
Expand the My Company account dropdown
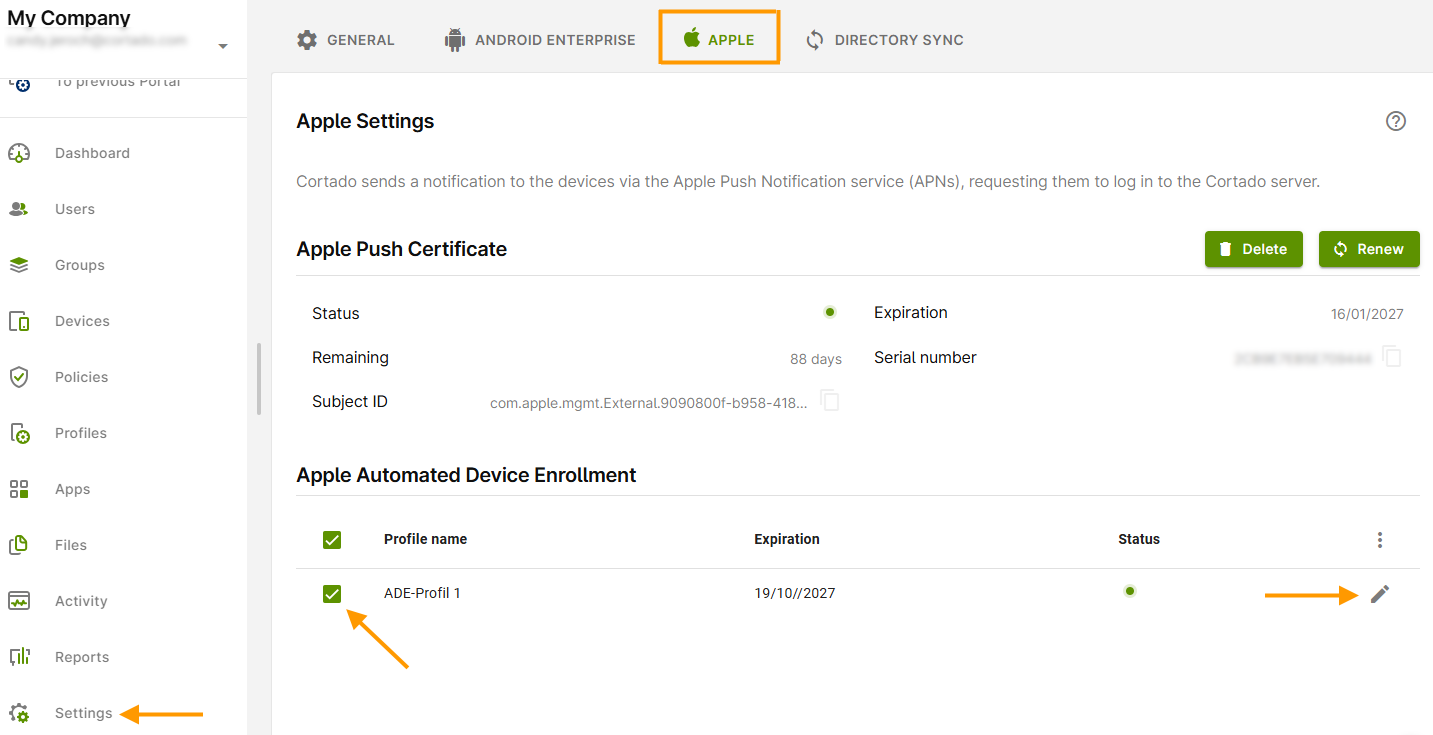[223, 46]
